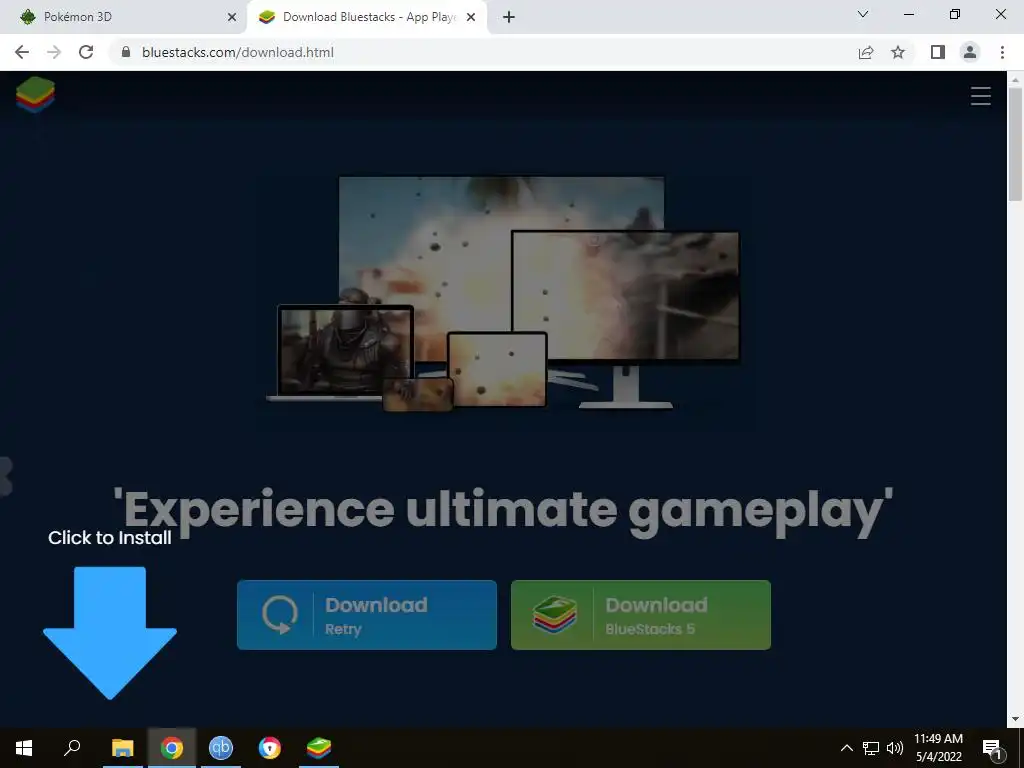The image size is (1024, 768).
Task: Click the Download Retry button
Action: 366,615
